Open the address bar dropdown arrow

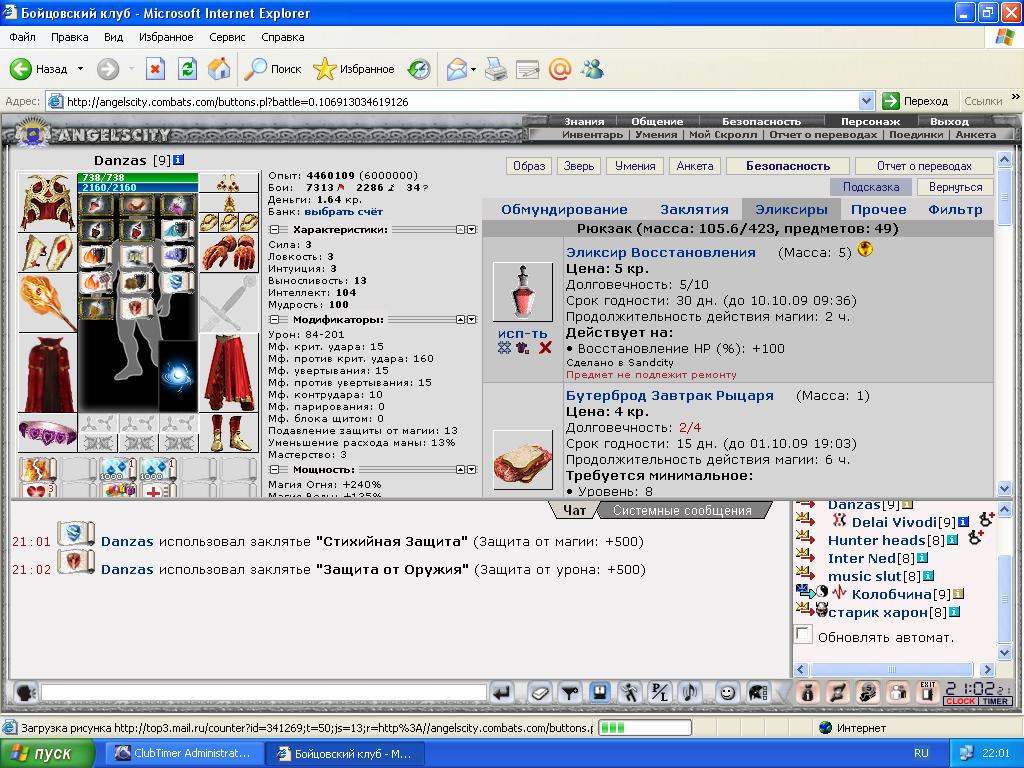click(867, 101)
